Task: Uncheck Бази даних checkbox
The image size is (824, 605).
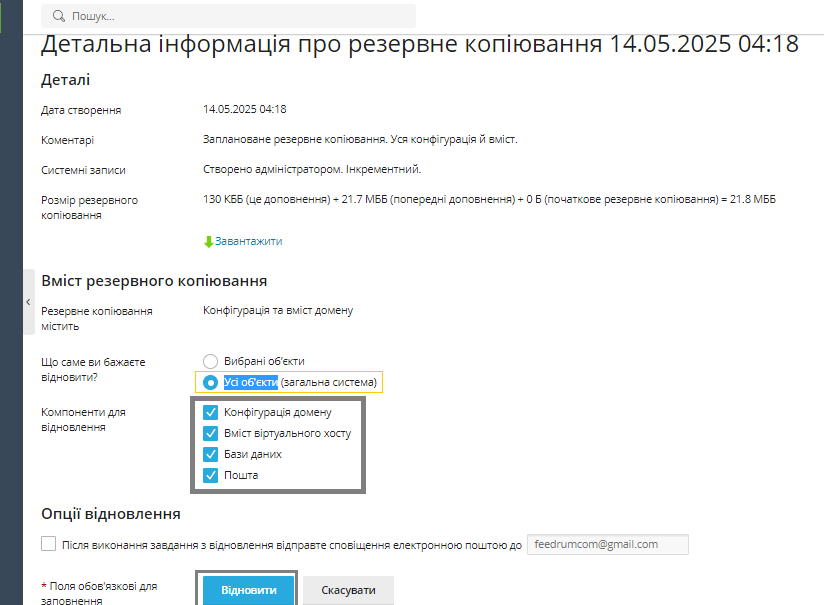Action: [x=210, y=454]
